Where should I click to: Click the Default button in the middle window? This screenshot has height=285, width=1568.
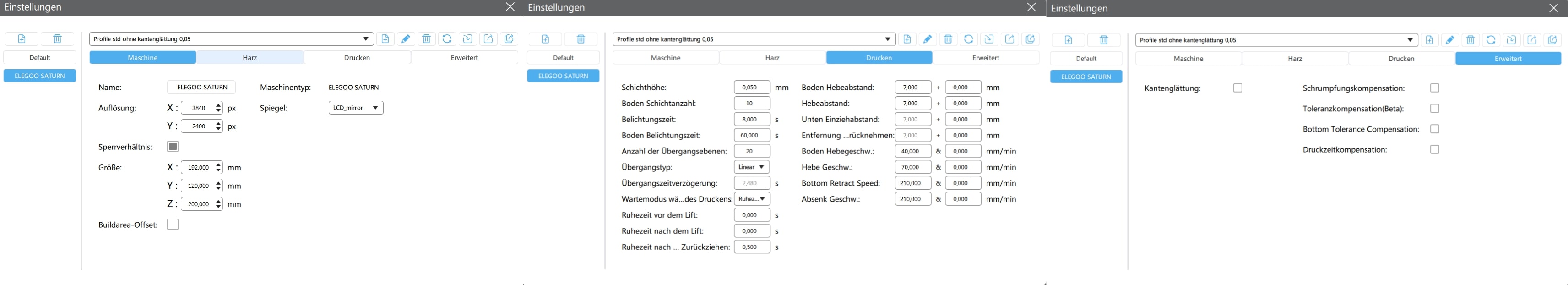coord(563,58)
